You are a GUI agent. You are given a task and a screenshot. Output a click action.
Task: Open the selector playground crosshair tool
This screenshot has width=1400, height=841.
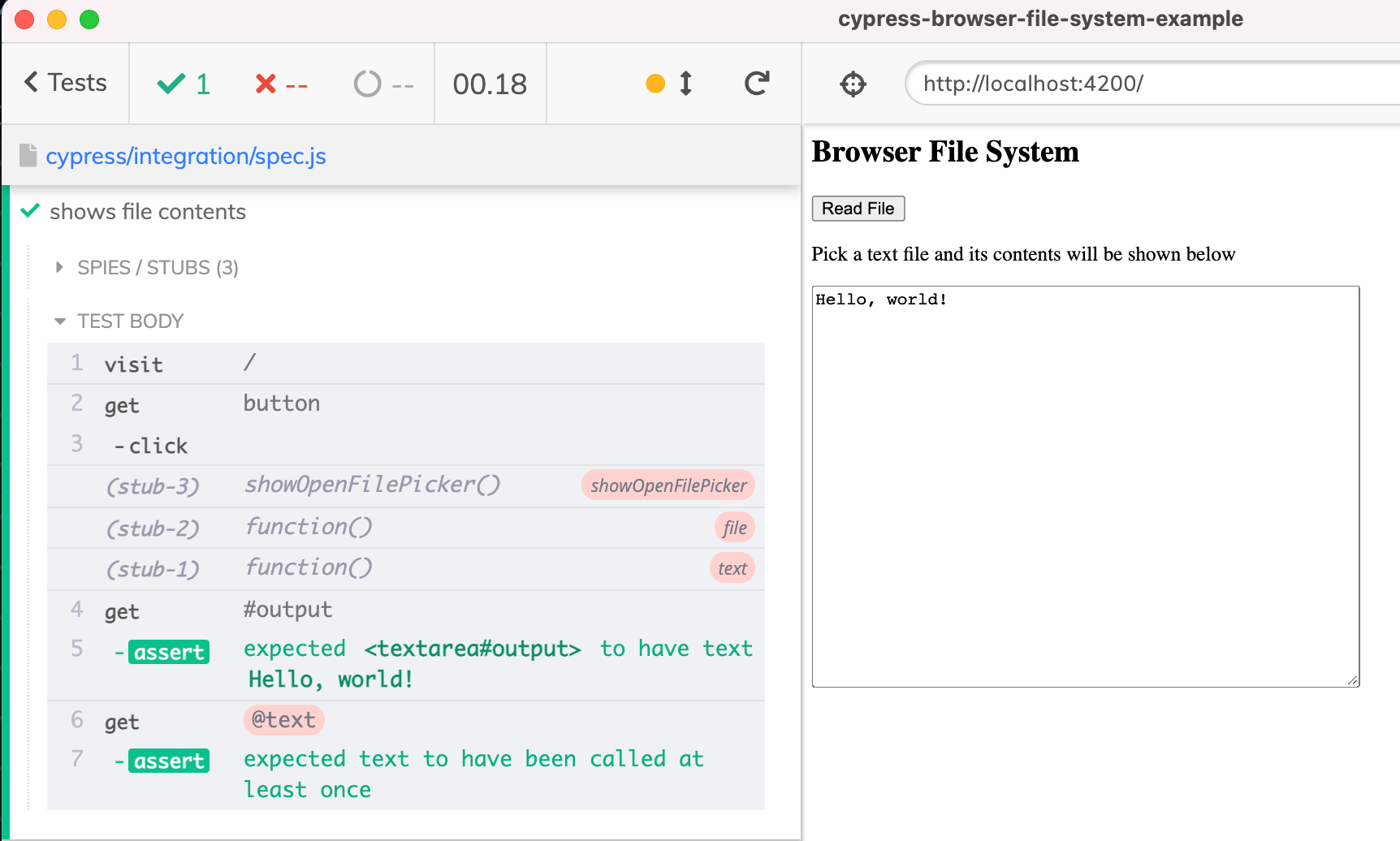[852, 83]
